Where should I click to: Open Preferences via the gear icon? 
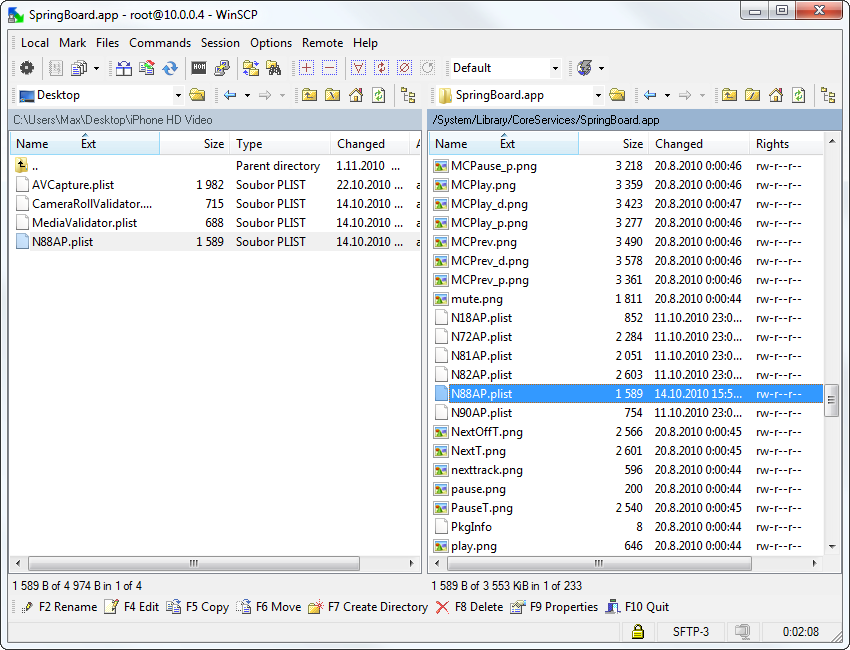click(x=27, y=68)
